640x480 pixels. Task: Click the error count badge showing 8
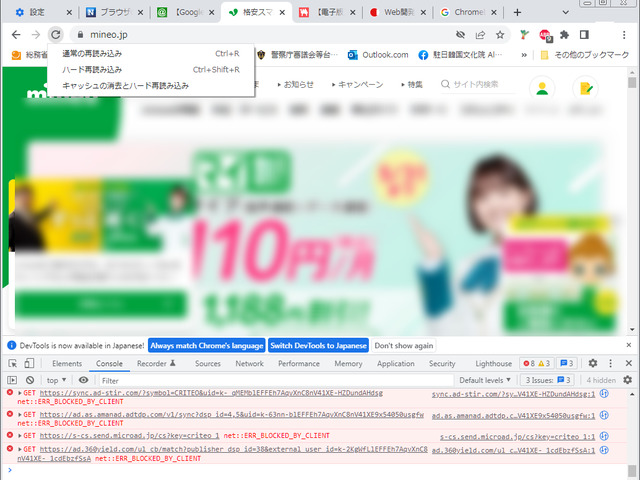click(x=529, y=363)
